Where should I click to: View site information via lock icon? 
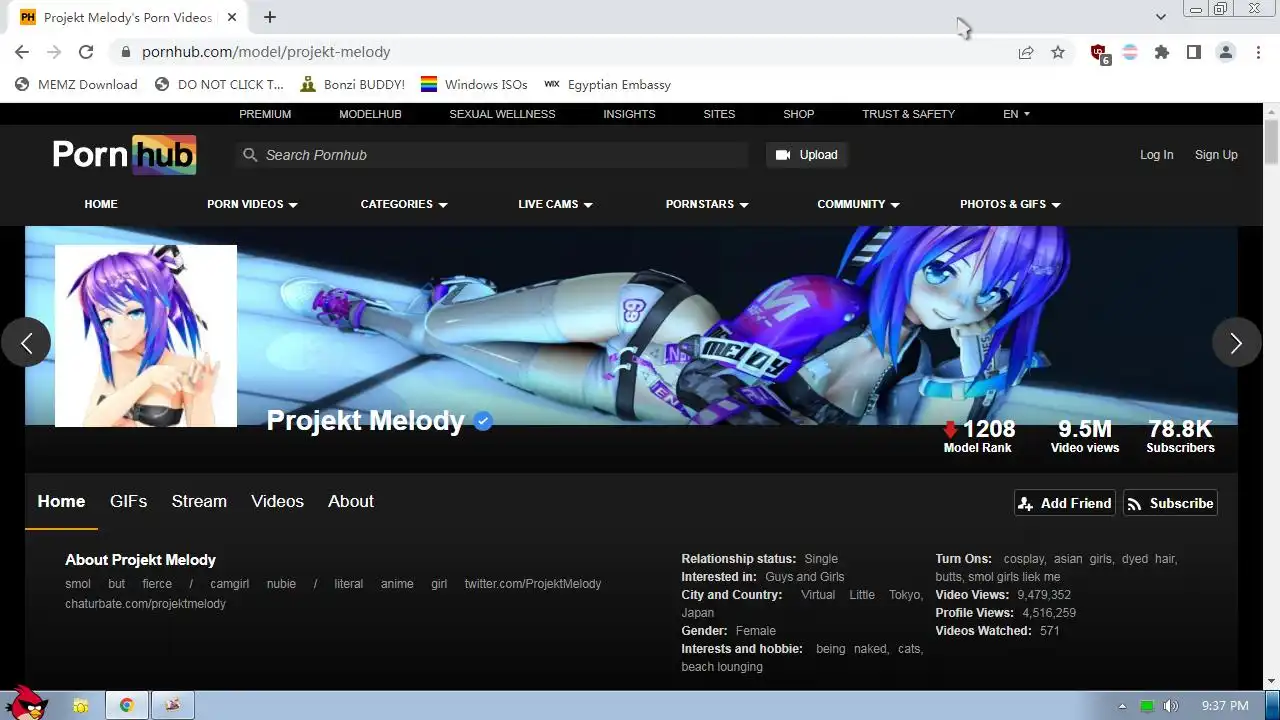pos(125,52)
